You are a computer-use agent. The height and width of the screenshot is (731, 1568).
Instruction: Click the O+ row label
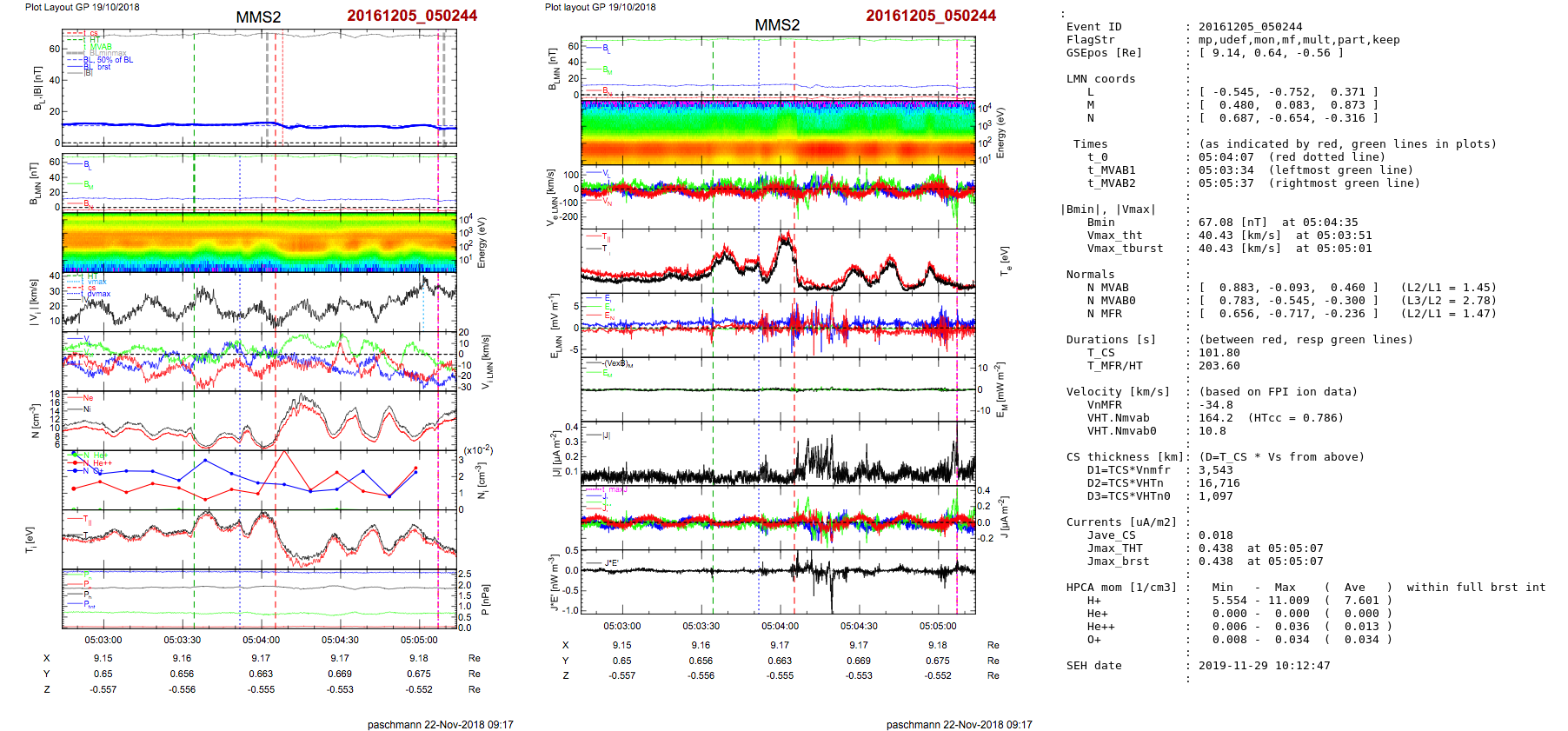(x=1093, y=640)
